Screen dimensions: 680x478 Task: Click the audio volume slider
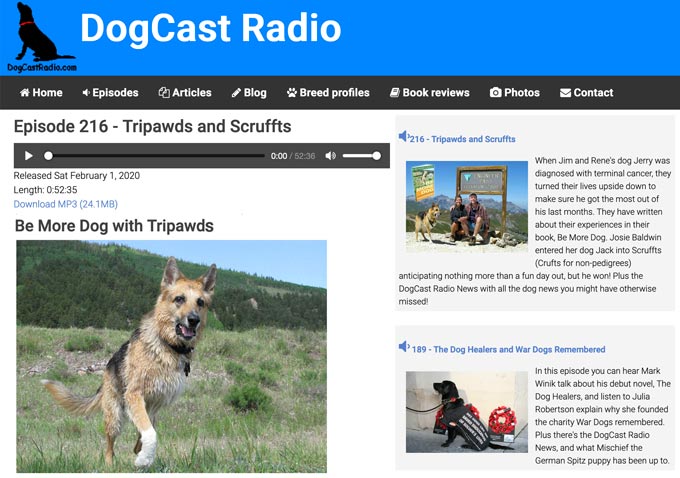coord(362,156)
